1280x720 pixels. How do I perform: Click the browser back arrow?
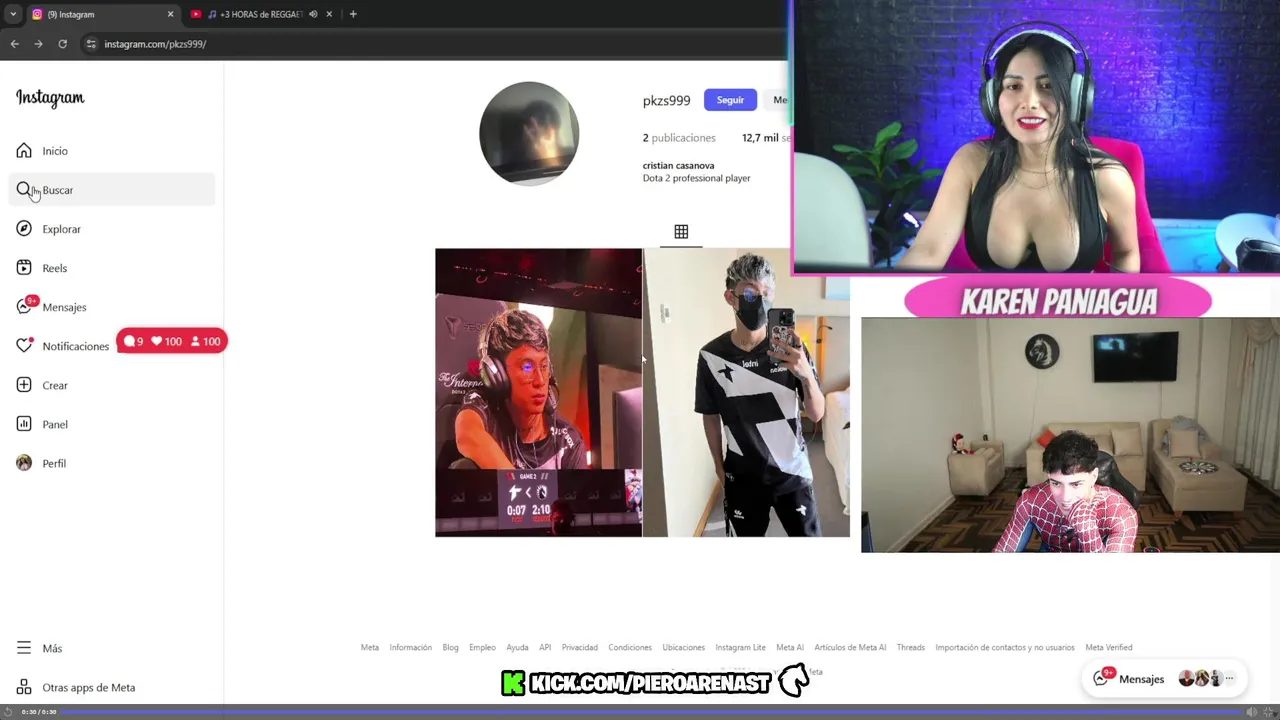pyautogui.click(x=14, y=44)
